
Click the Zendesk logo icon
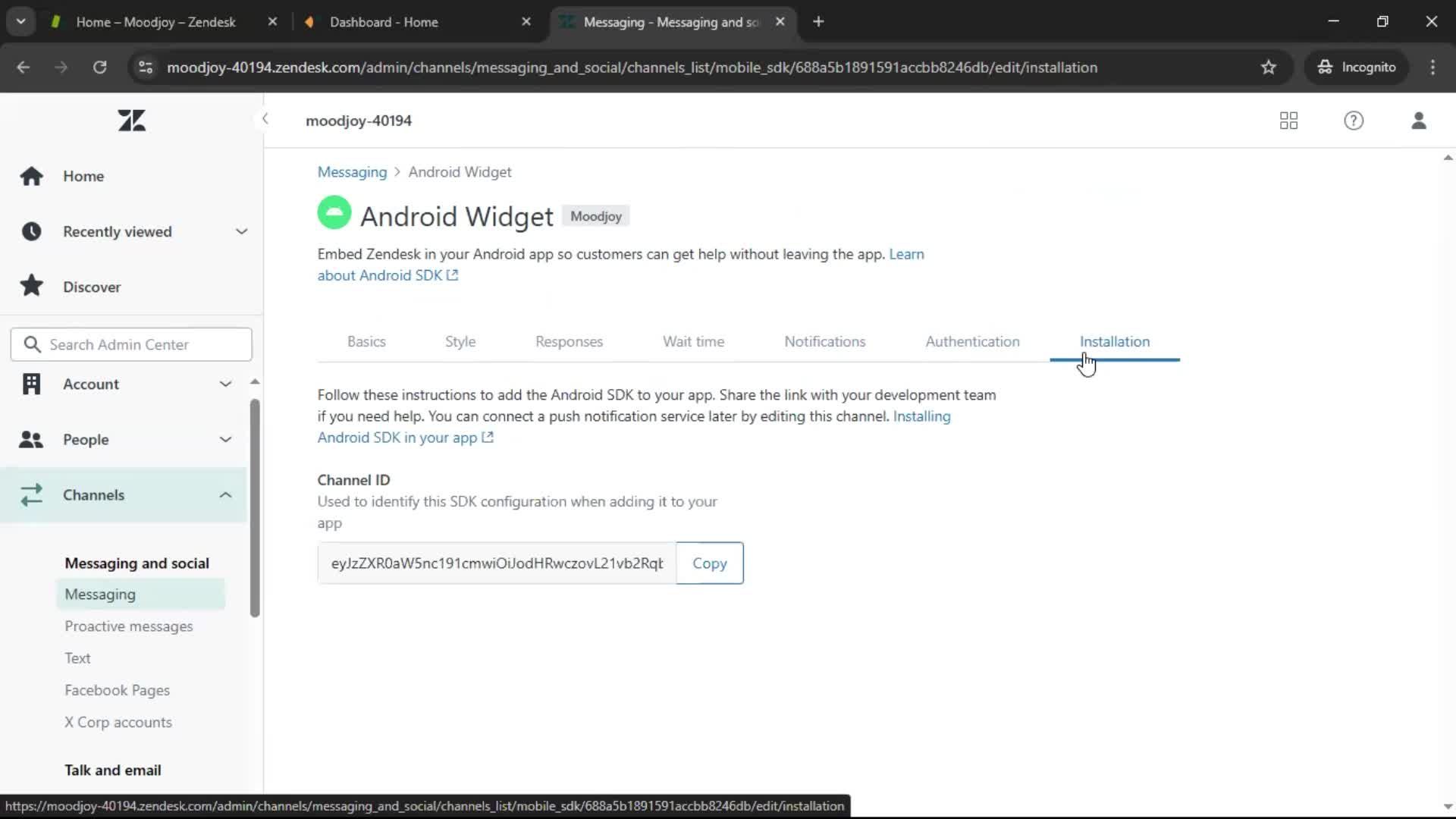coord(131,121)
